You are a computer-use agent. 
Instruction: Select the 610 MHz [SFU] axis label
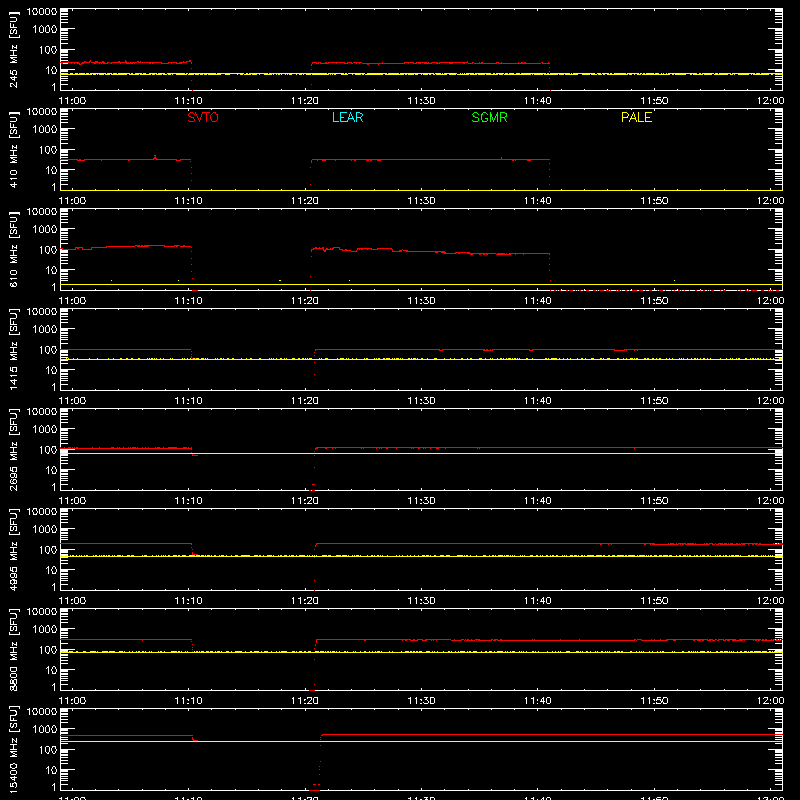tap(14, 250)
